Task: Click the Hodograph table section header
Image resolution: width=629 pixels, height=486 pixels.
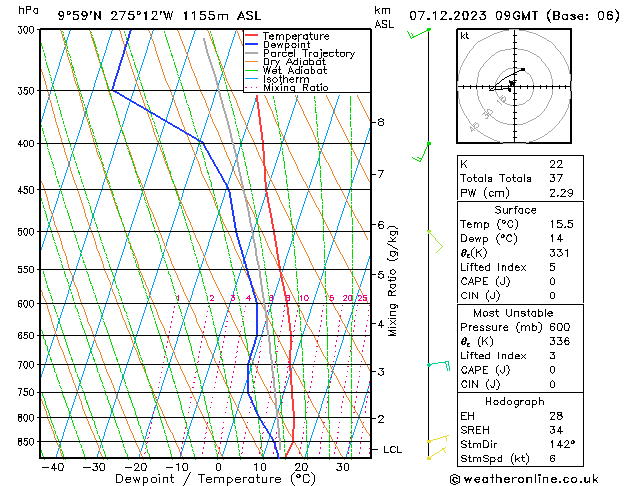Action: tap(515, 400)
